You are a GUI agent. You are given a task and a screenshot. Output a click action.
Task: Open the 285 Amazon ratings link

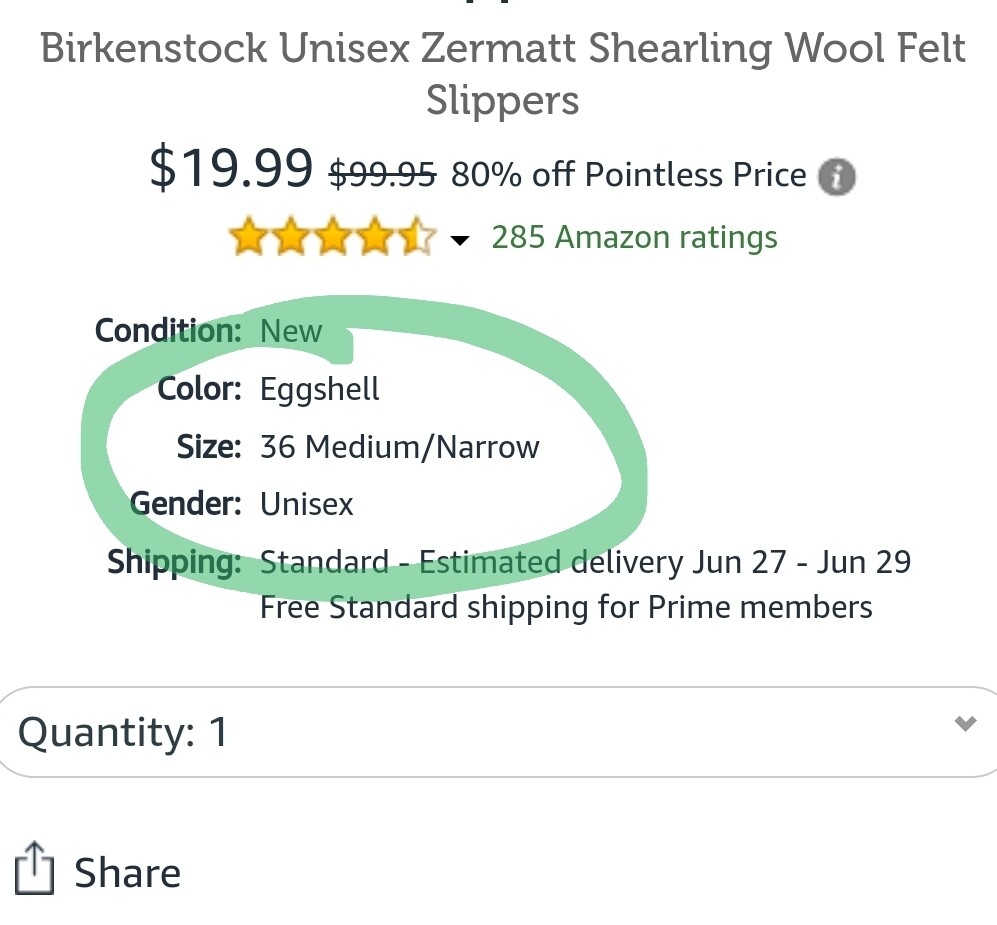pyautogui.click(x=634, y=238)
